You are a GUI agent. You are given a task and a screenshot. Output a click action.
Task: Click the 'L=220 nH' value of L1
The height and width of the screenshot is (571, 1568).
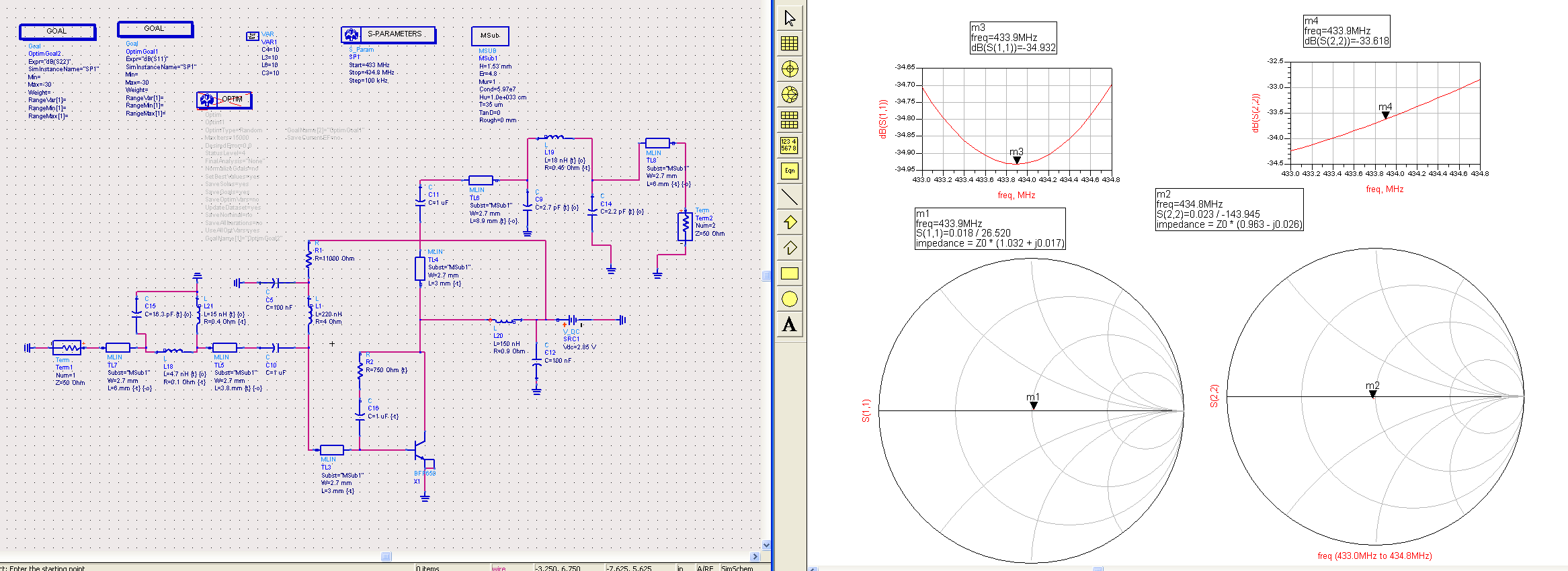(x=329, y=314)
